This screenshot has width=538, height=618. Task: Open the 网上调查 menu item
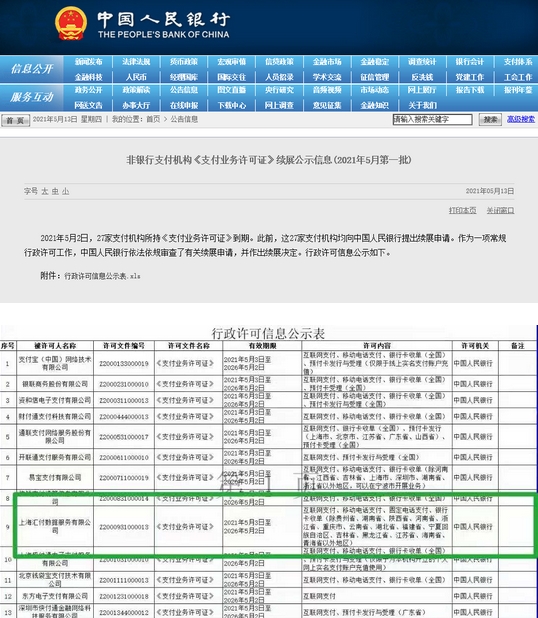279,105
